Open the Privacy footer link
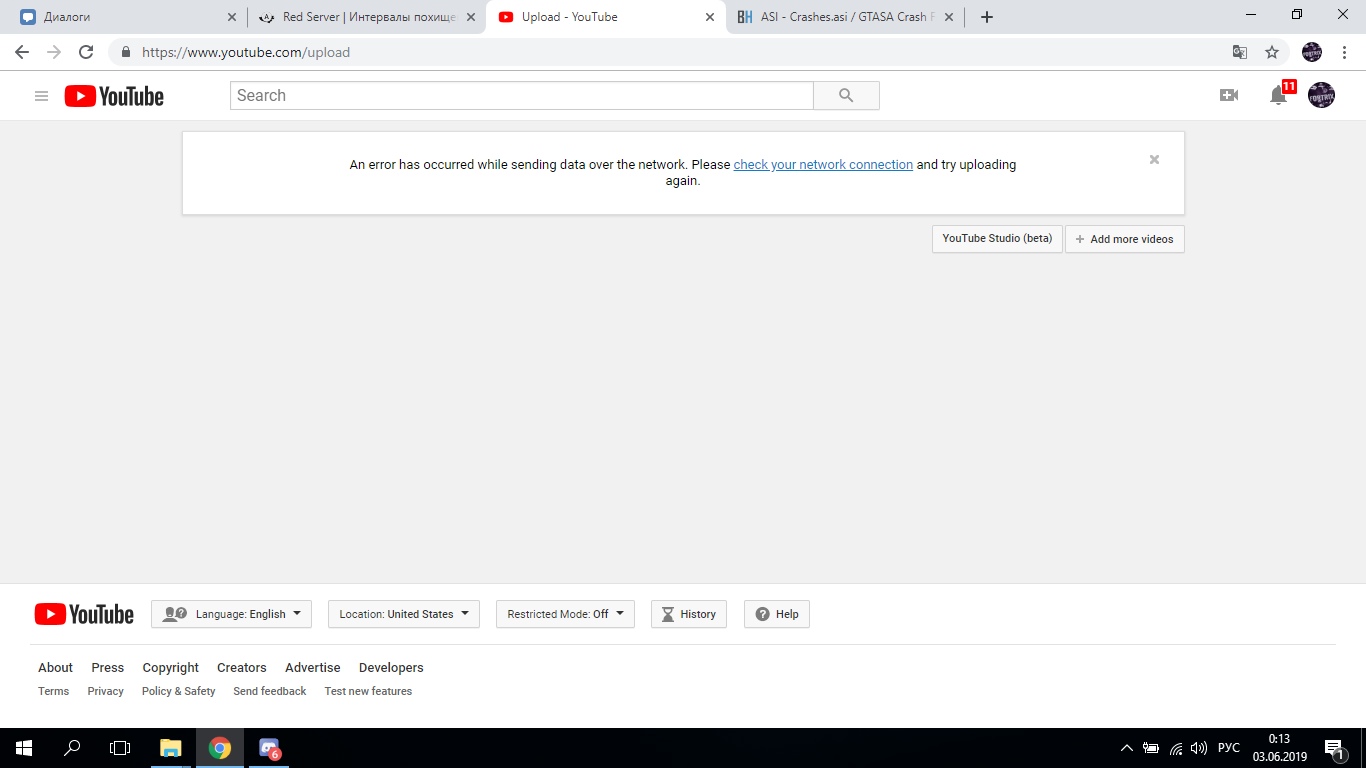Viewport: 1366px width, 768px height. coord(105,691)
